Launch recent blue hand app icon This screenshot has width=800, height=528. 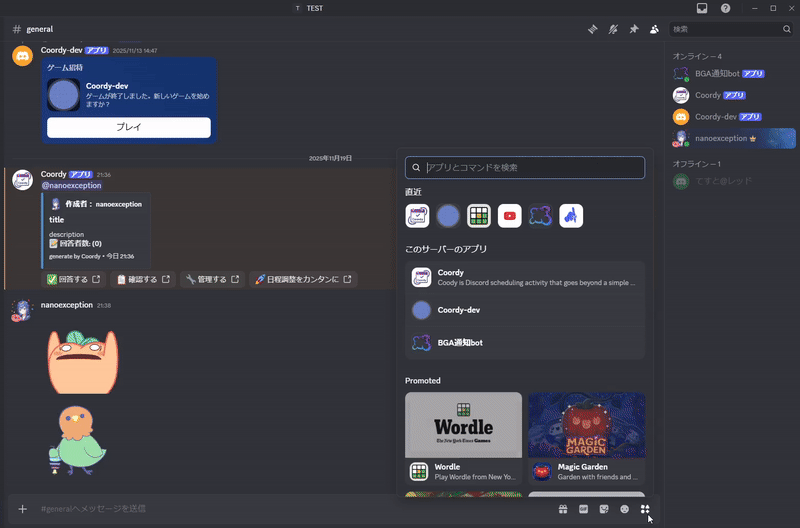coord(571,216)
